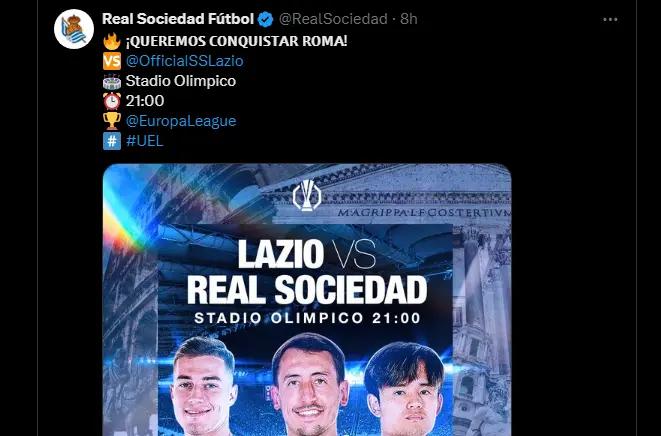661x436 pixels.
Task: Open the @OfficialSSLazio mention
Action: click(x=185, y=61)
